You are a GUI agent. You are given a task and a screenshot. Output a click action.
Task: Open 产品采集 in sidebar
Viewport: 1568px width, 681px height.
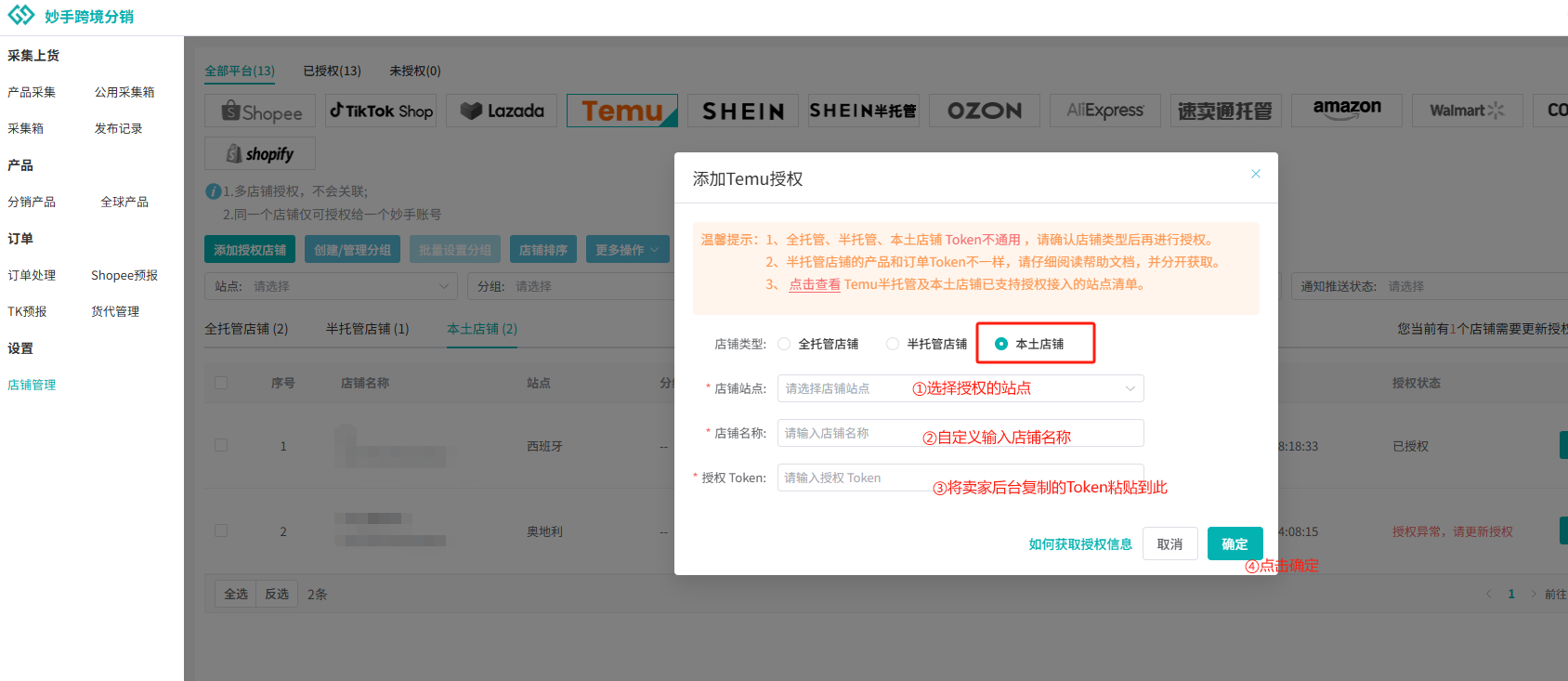pyautogui.click(x=32, y=92)
